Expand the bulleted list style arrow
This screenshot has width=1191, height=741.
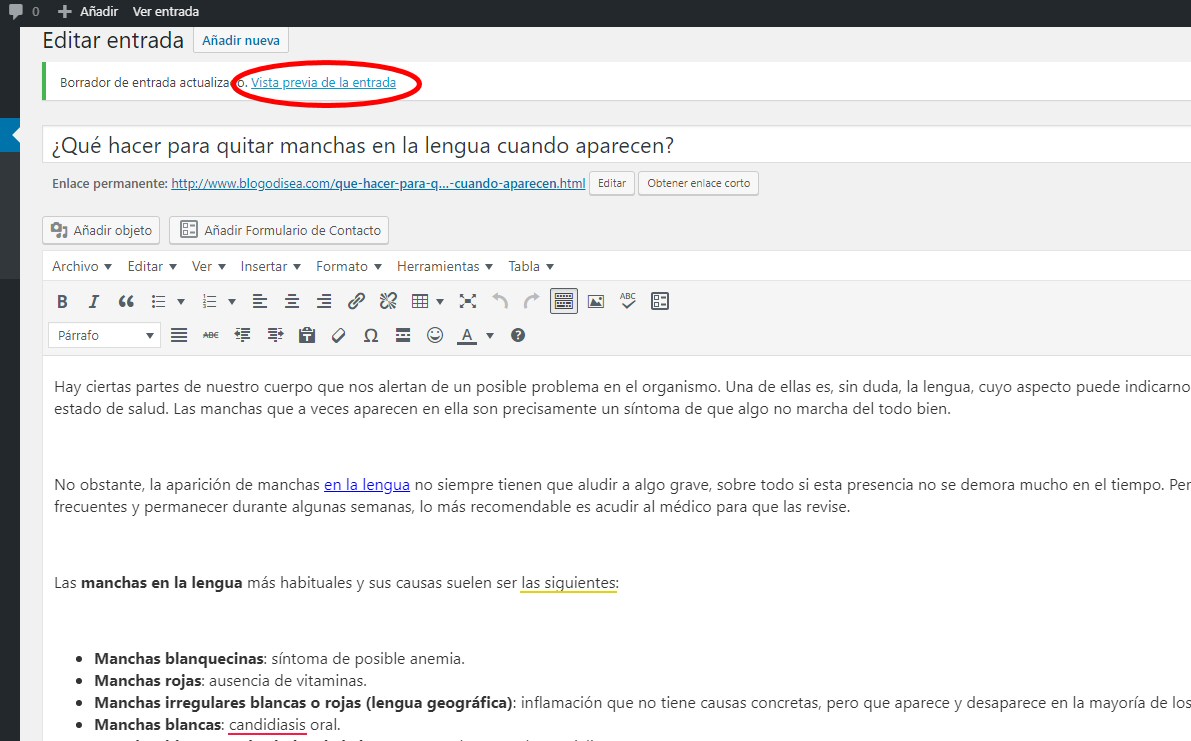(x=181, y=301)
